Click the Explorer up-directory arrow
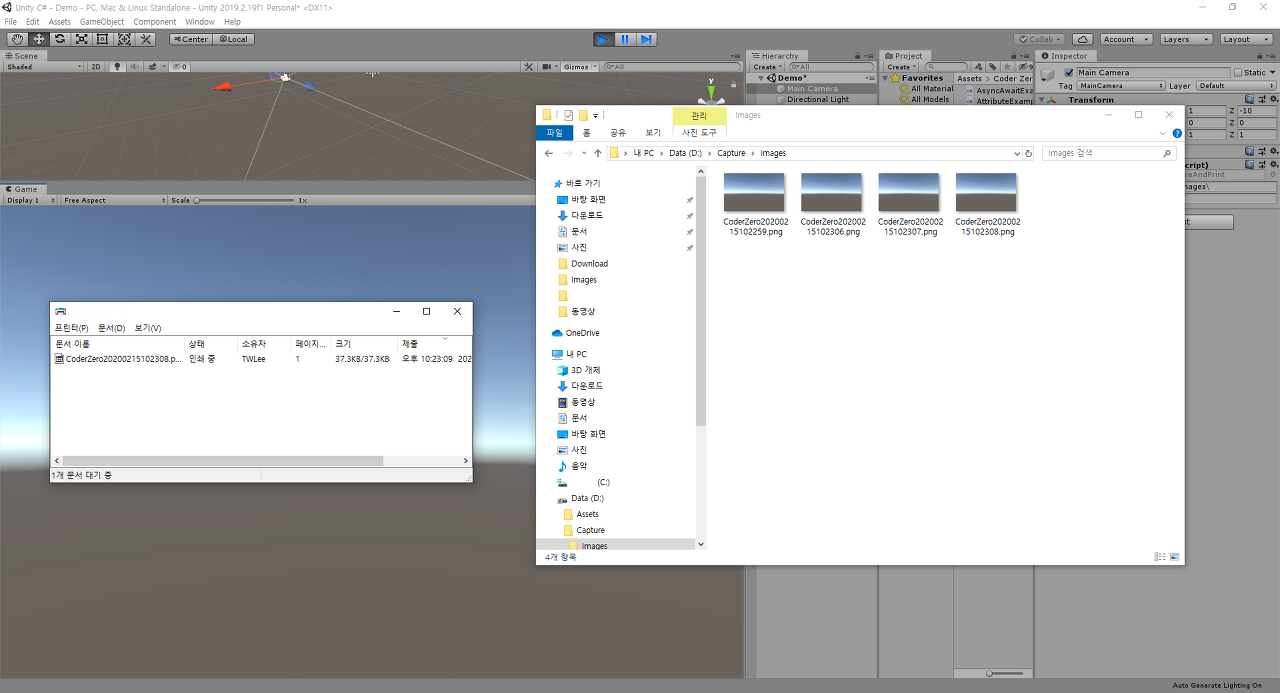Image resolution: width=1280 pixels, height=693 pixels. click(x=598, y=153)
